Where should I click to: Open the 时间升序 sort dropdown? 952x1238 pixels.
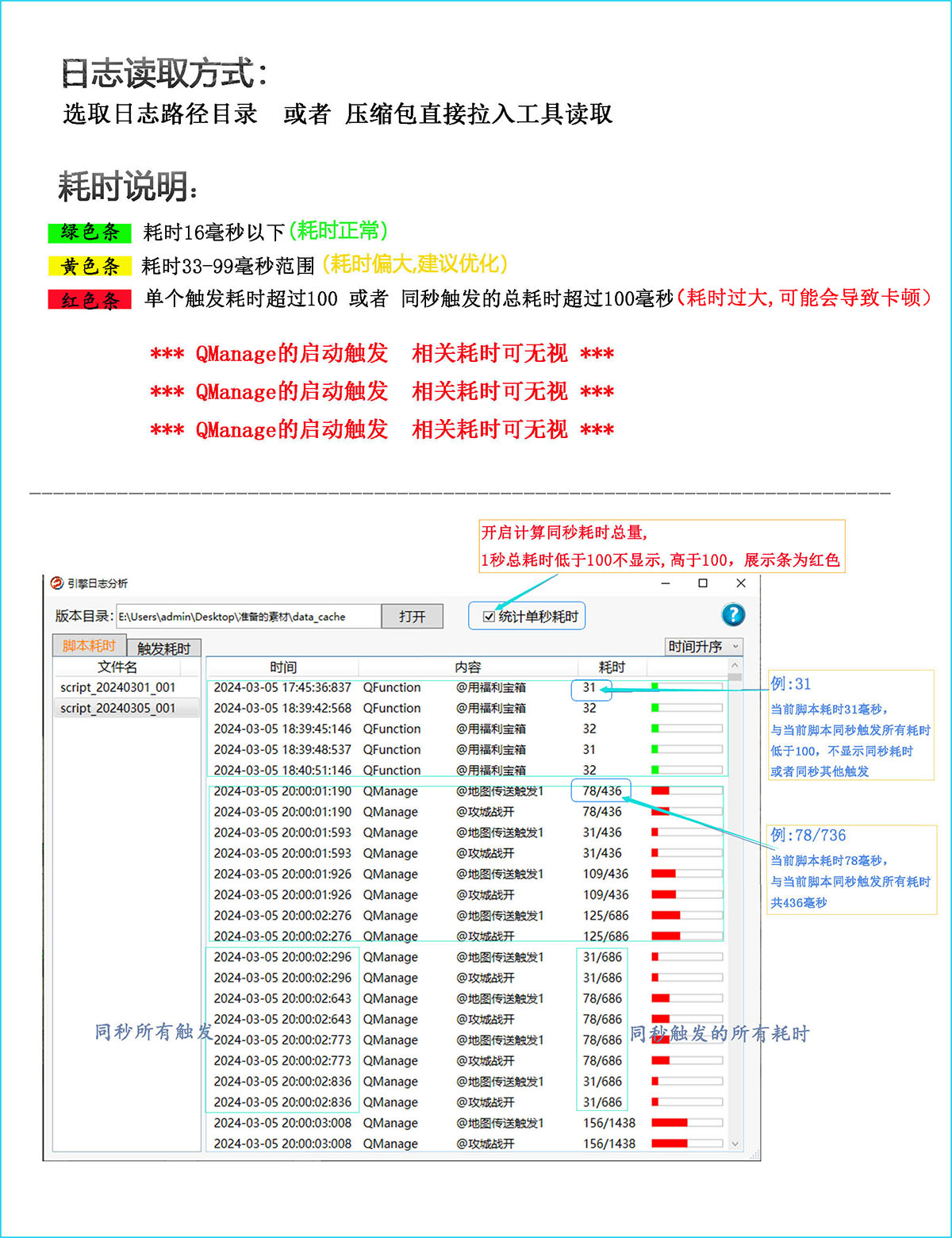click(703, 647)
